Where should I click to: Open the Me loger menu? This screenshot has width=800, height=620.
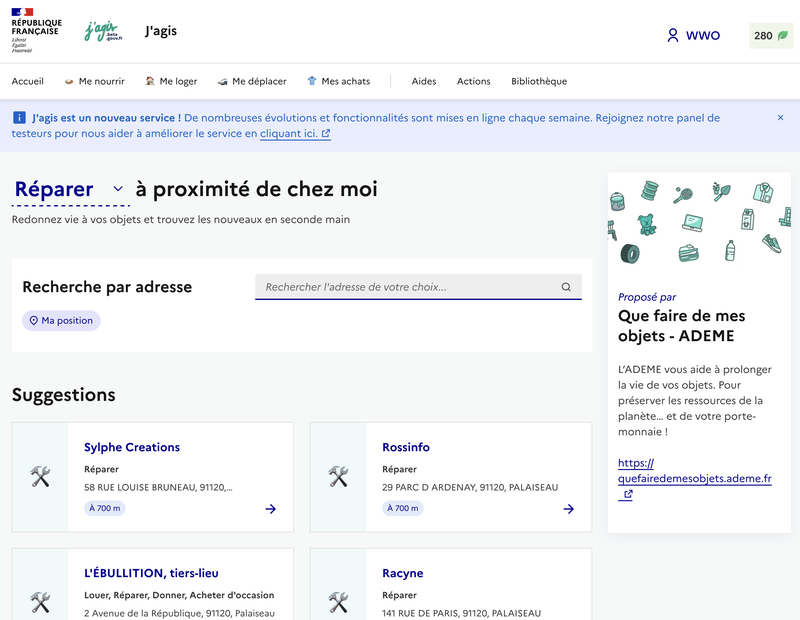point(171,81)
